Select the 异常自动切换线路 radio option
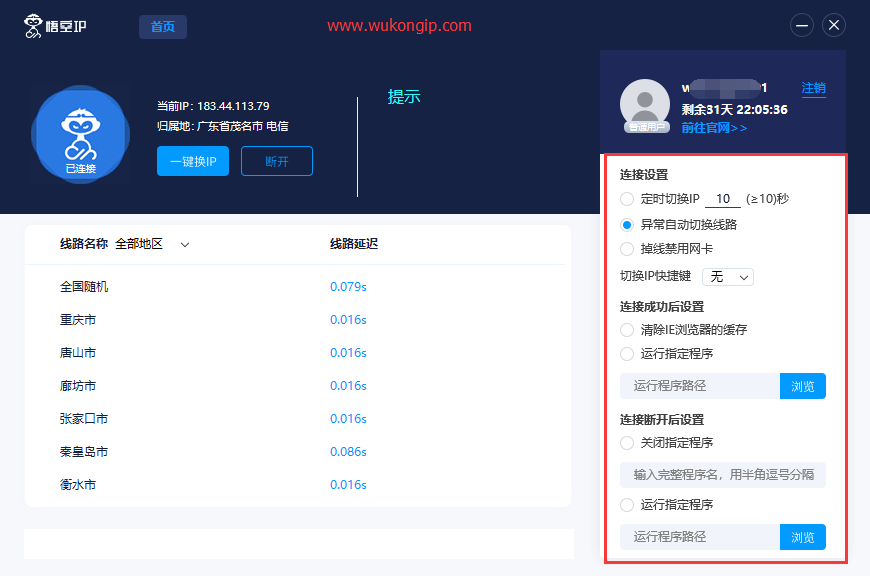This screenshot has width=870, height=578. (x=627, y=225)
